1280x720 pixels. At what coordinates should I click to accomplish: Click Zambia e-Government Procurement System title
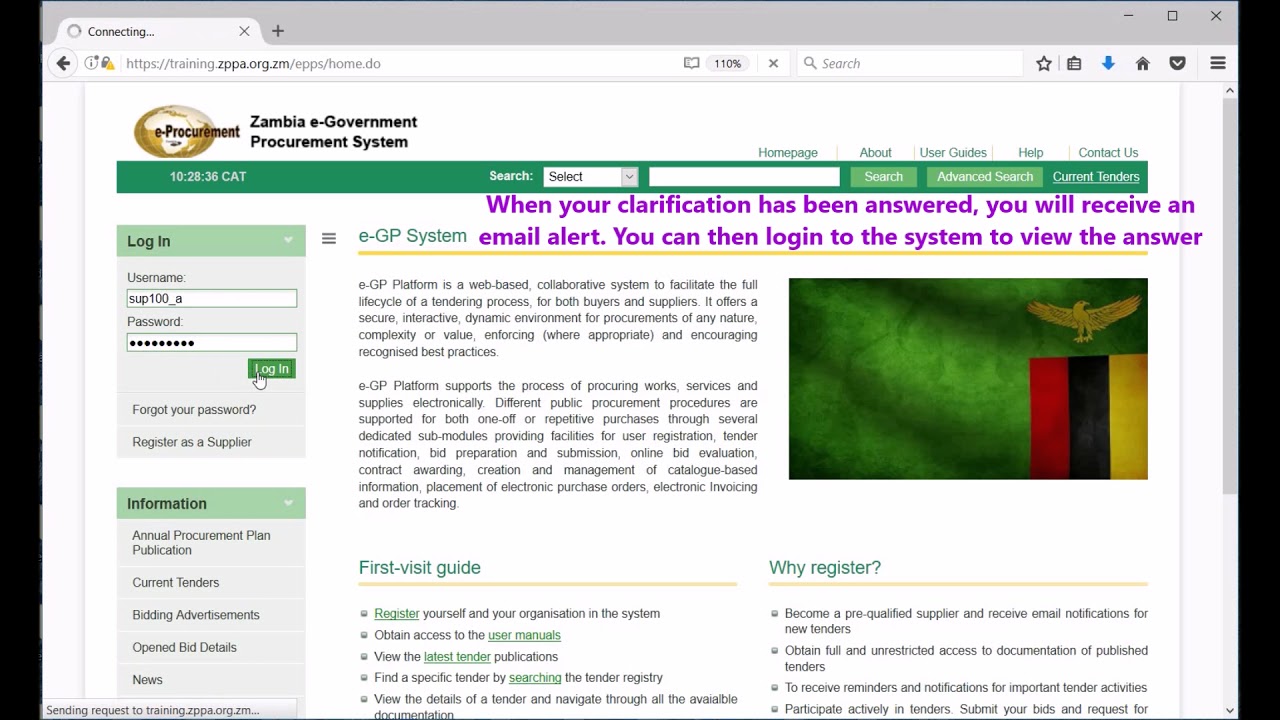point(334,131)
